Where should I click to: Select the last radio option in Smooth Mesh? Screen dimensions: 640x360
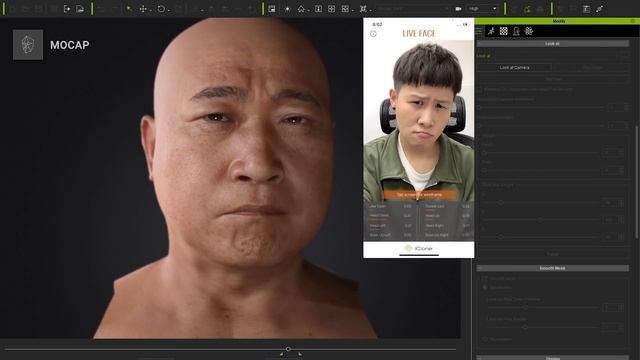[485, 339]
